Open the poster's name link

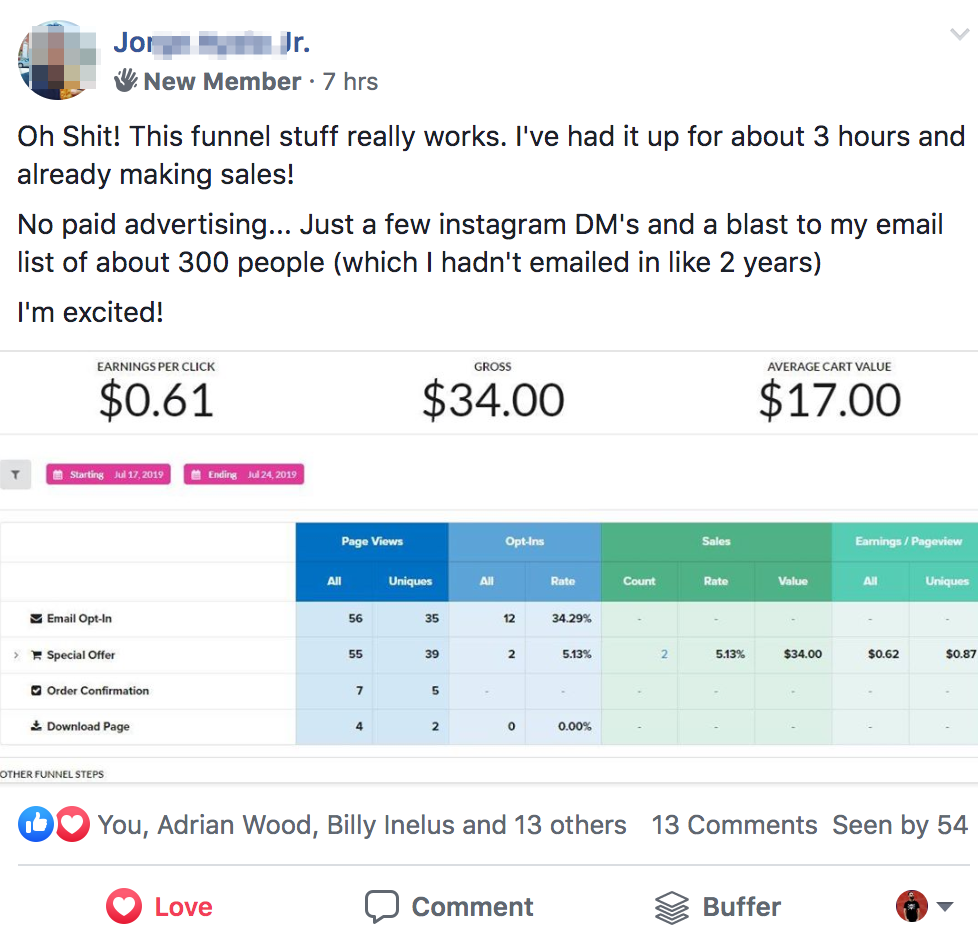(211, 42)
